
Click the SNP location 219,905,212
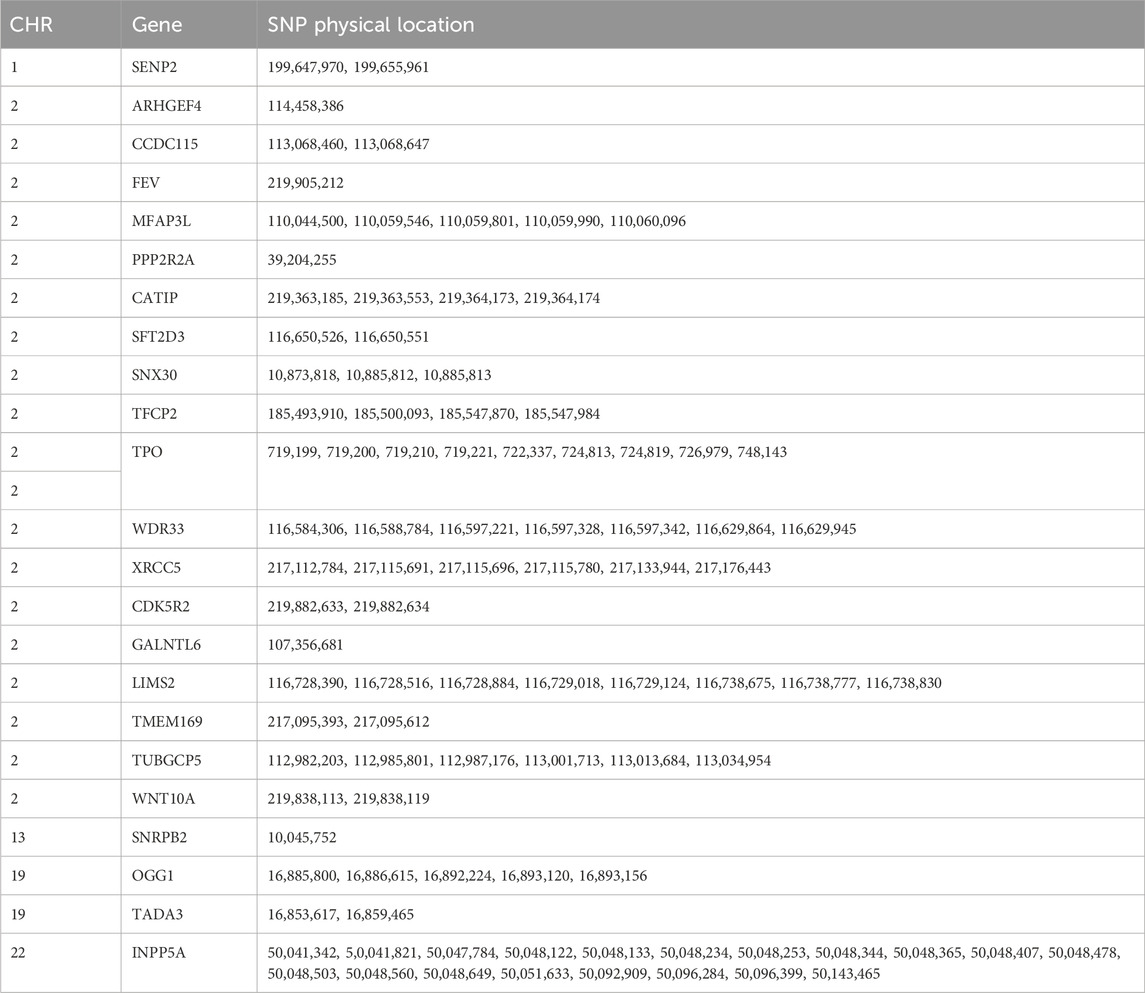pos(305,183)
